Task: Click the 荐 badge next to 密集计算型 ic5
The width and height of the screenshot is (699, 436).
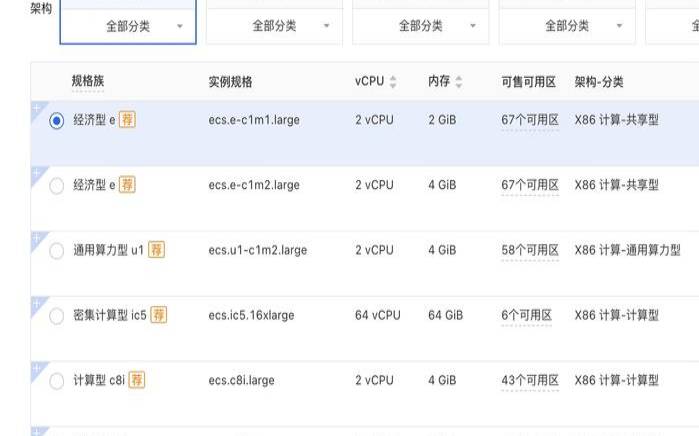Action: pyautogui.click(x=159, y=315)
